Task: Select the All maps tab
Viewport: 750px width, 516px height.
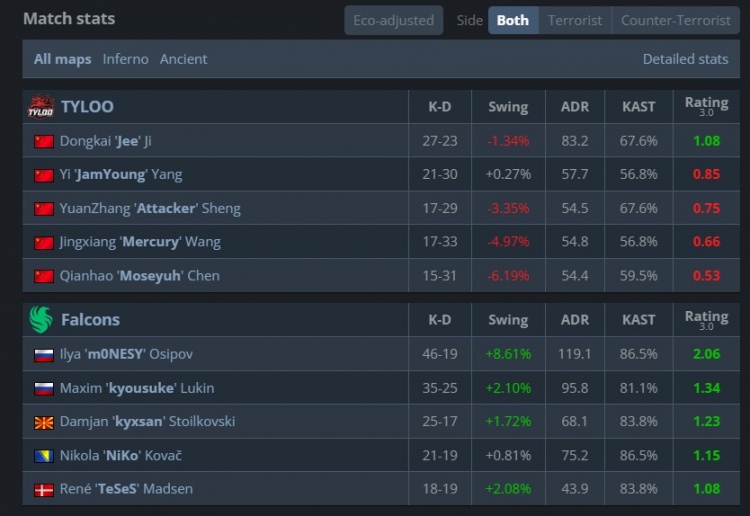Action: click(62, 59)
